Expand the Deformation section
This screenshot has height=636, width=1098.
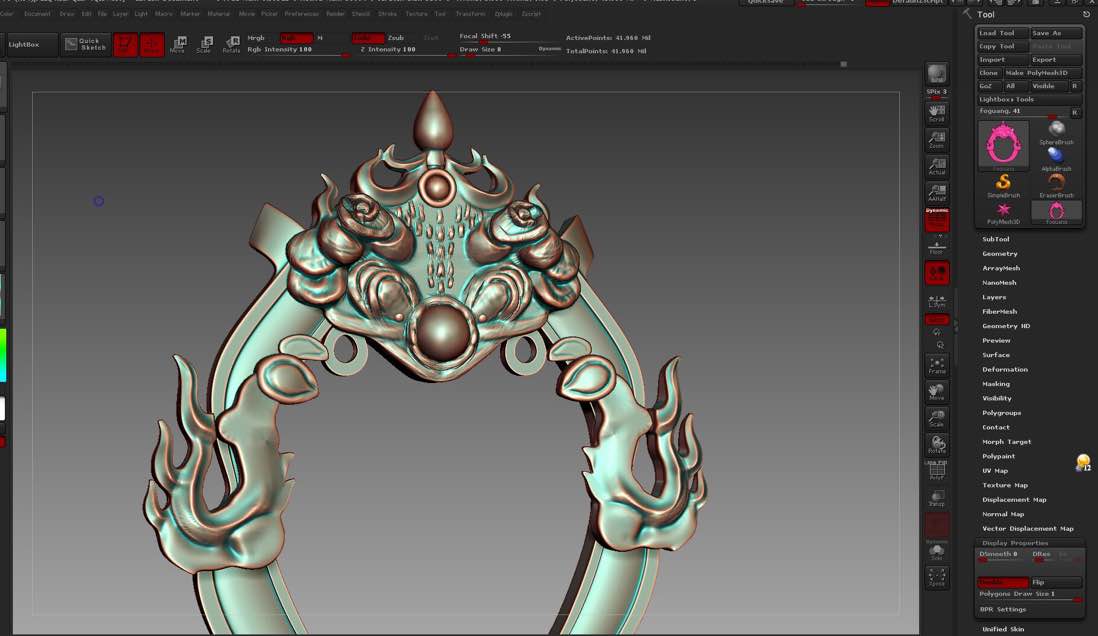pos(1006,369)
